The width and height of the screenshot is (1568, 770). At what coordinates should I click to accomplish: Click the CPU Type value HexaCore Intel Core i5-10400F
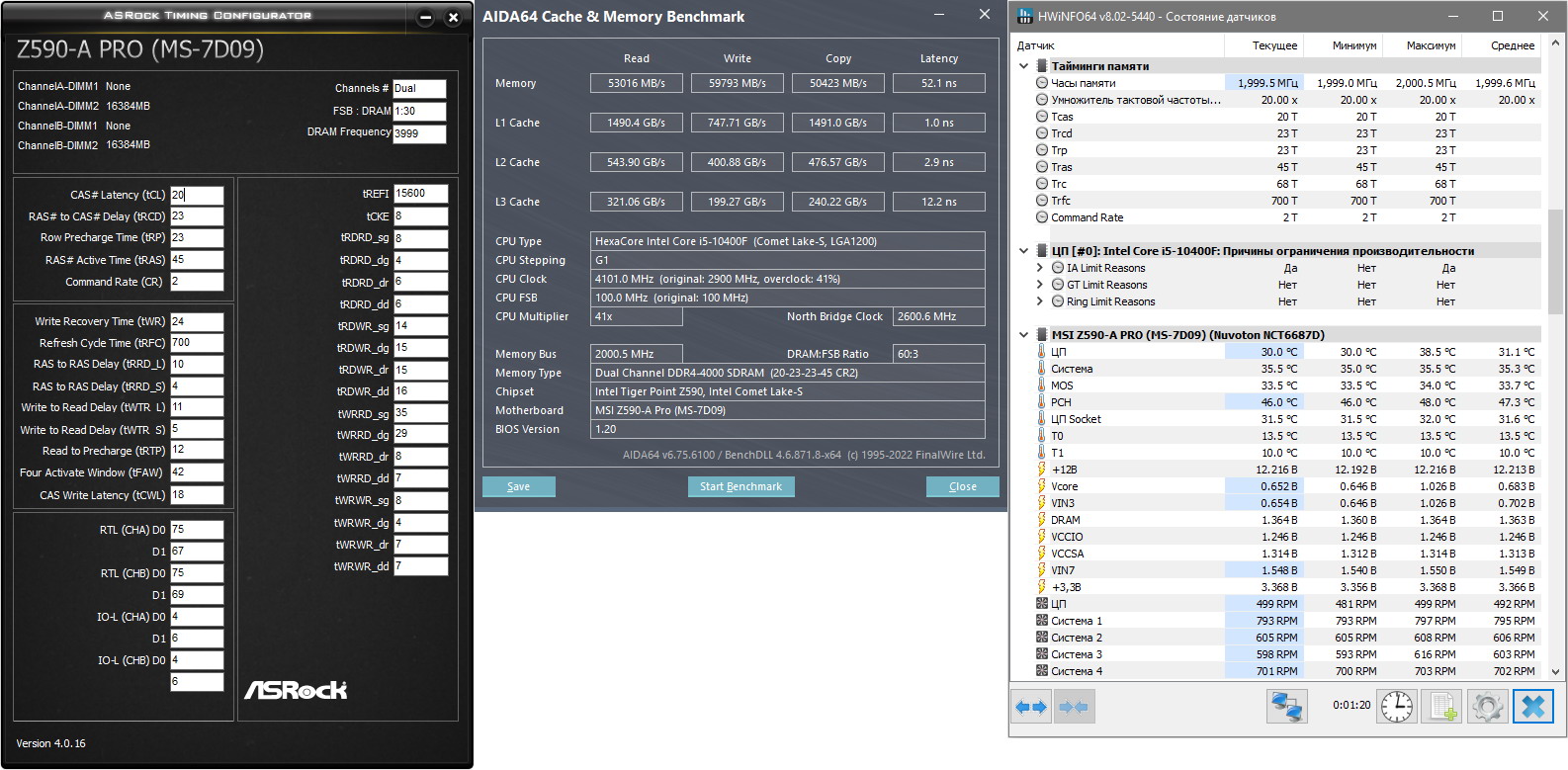[788, 241]
